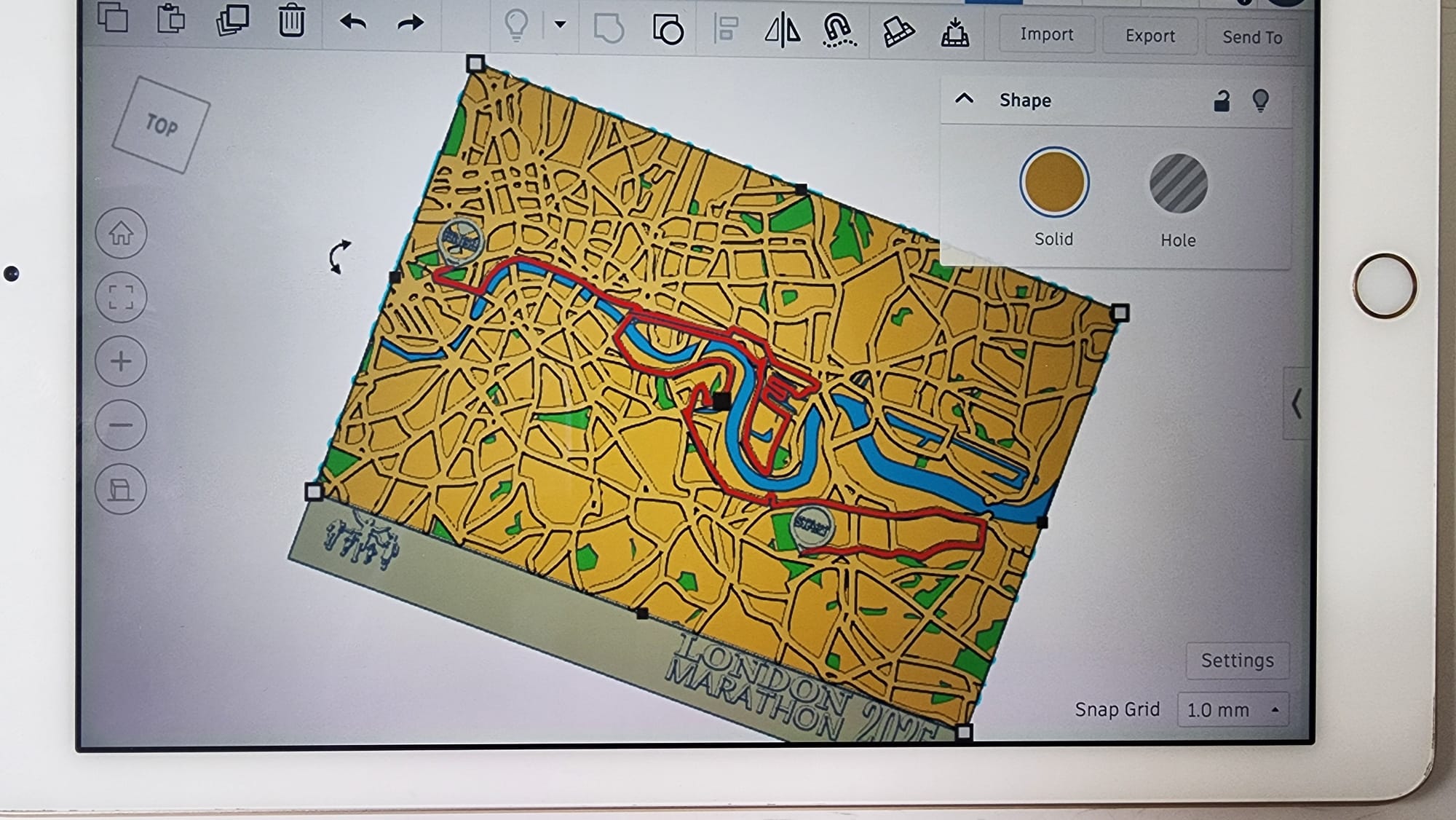Open the Import button
This screenshot has height=820, width=1456.
click(x=1047, y=34)
